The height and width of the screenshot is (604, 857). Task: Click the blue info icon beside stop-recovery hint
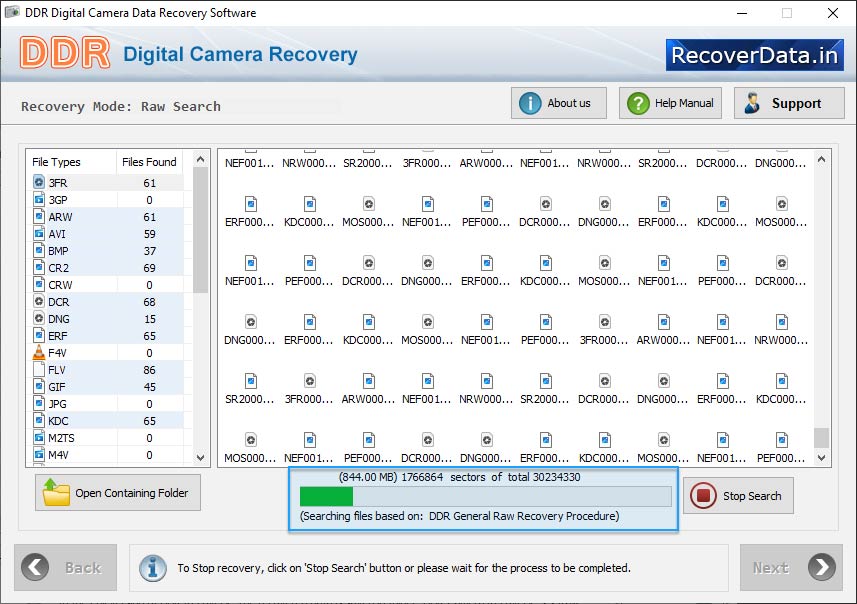coord(153,568)
